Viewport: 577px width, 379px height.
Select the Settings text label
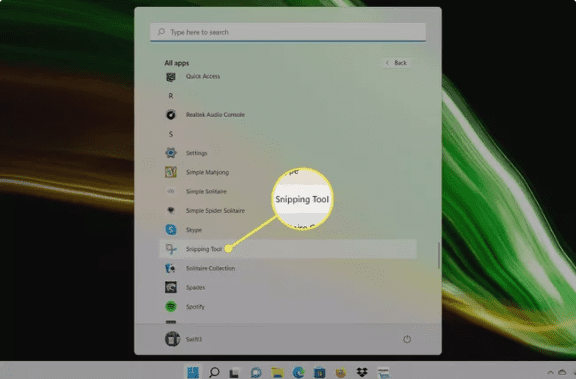pos(197,153)
